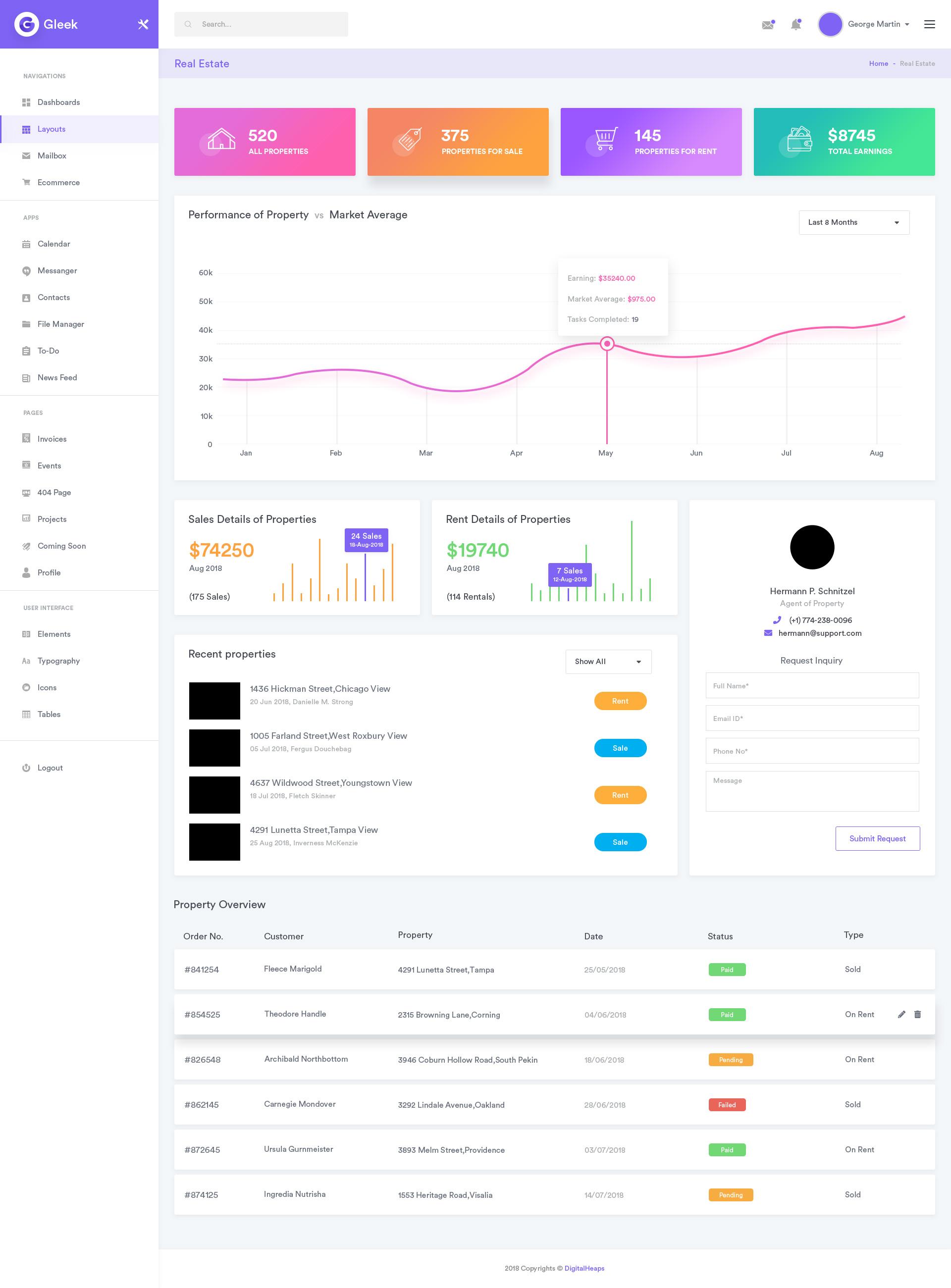The image size is (951, 1288).
Task: Open the mail envelope notifications icon
Action: point(768,24)
